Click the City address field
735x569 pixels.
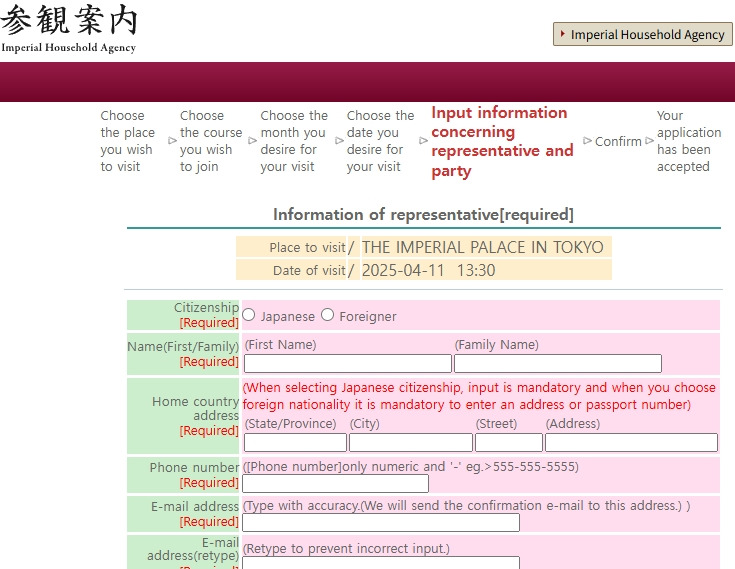point(411,442)
